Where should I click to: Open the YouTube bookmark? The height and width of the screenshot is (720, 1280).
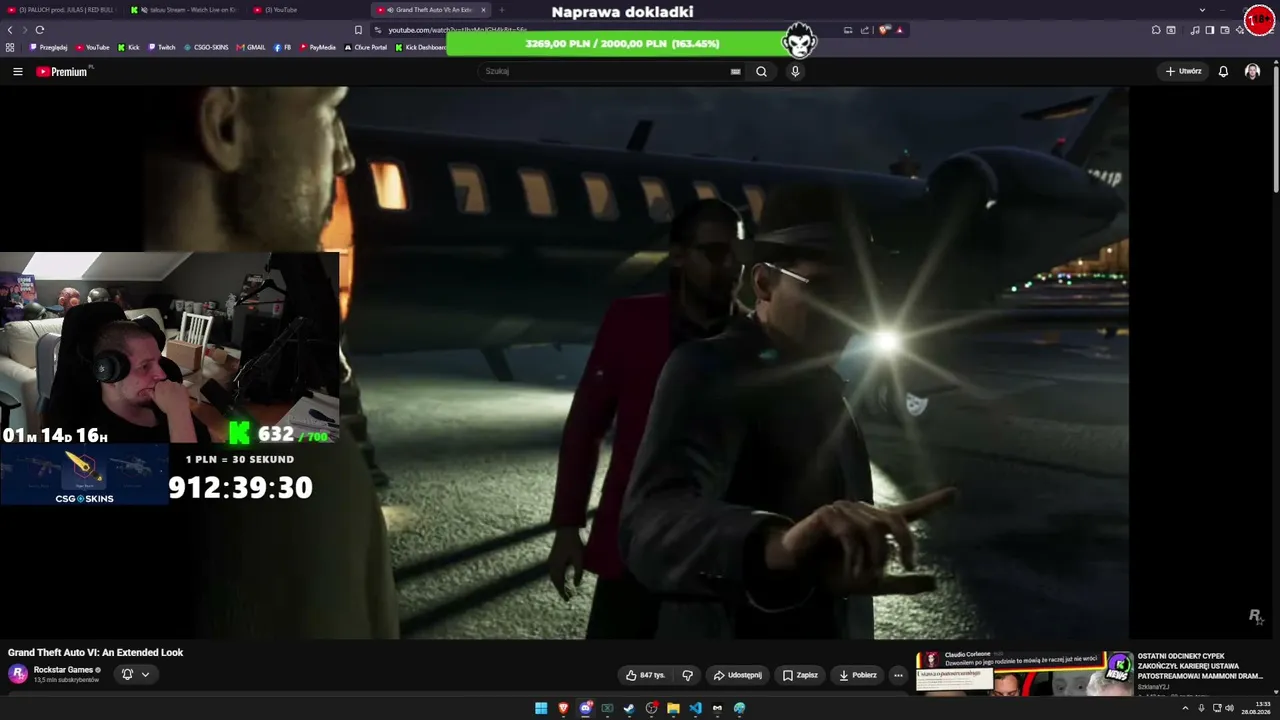coord(93,47)
